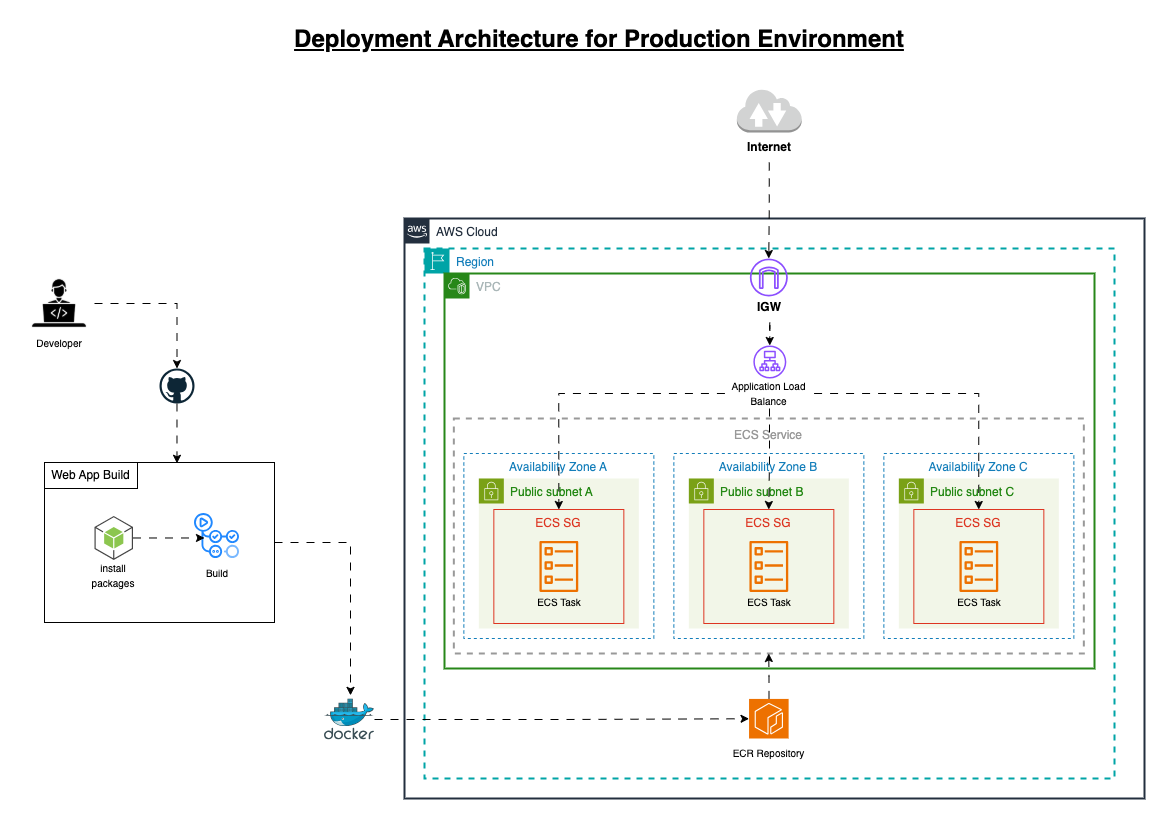Click the Docker whale logo
The width and height of the screenshot is (1169, 831).
point(349,719)
